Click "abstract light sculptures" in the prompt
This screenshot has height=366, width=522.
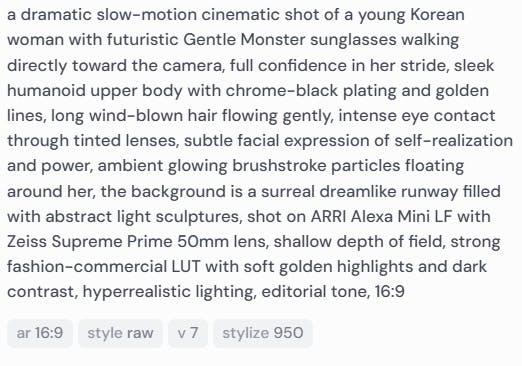point(143,217)
